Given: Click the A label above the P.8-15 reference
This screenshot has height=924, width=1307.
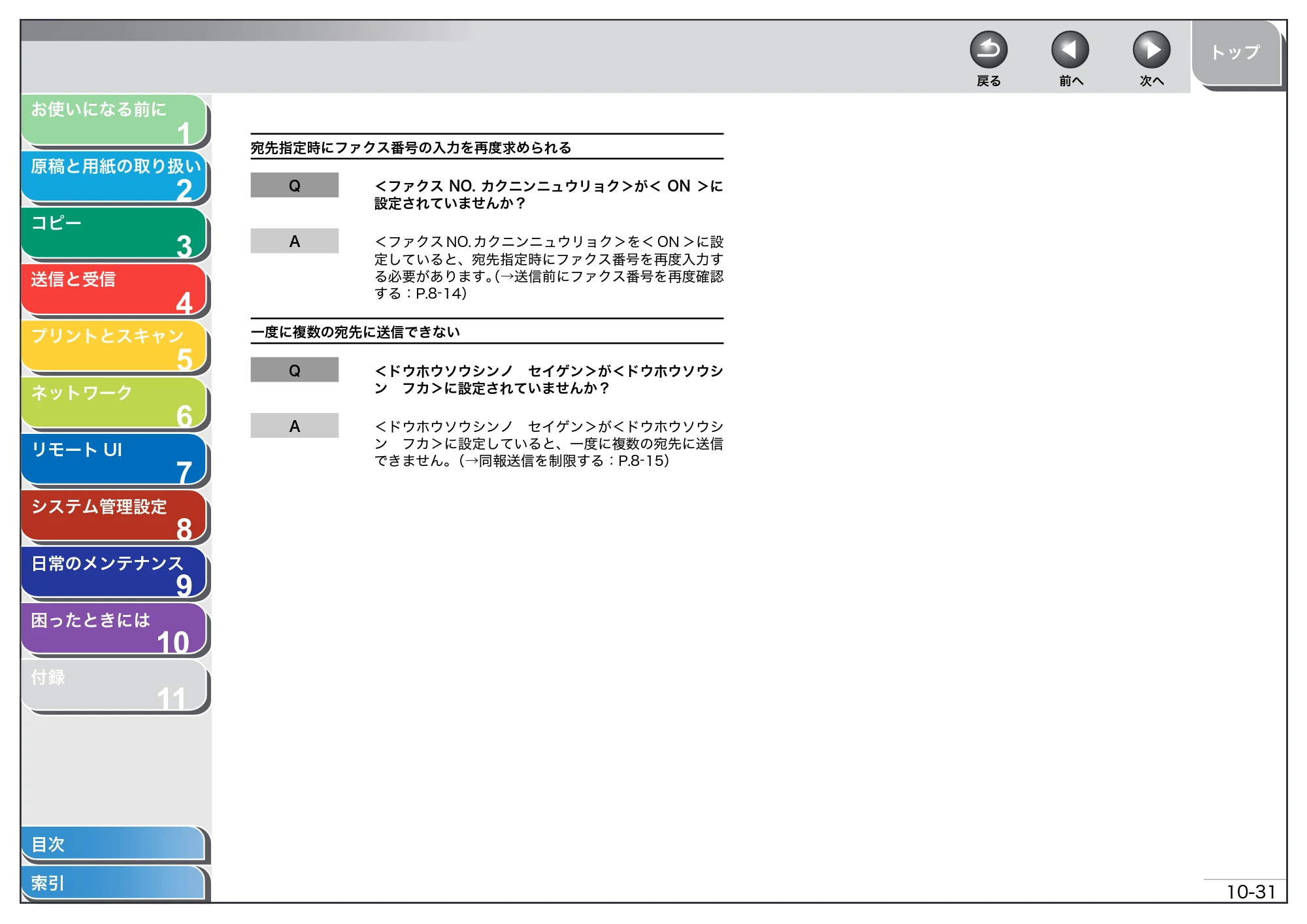Looking at the screenshot, I should [x=295, y=426].
